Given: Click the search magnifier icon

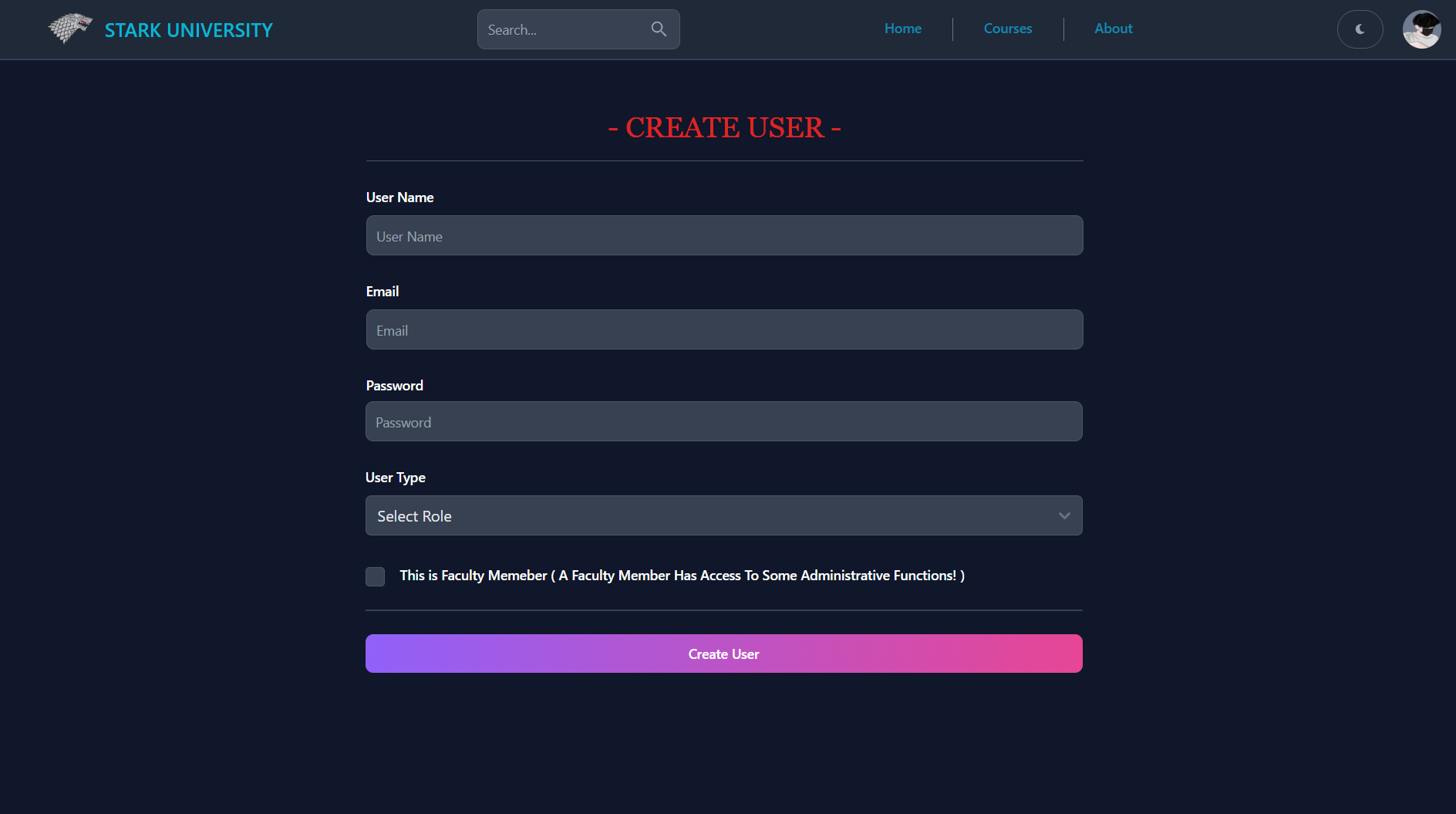Looking at the screenshot, I should click(659, 29).
